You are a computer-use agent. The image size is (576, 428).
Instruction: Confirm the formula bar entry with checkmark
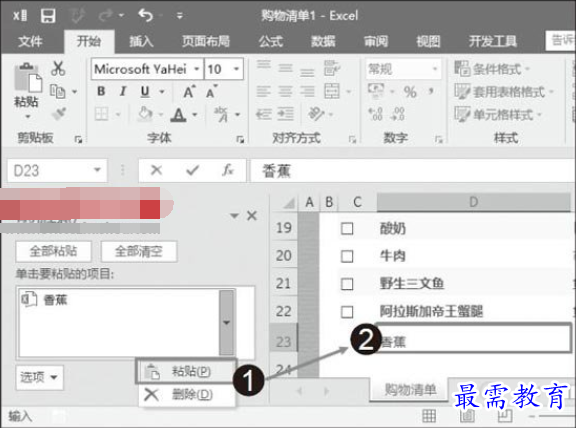[192, 170]
